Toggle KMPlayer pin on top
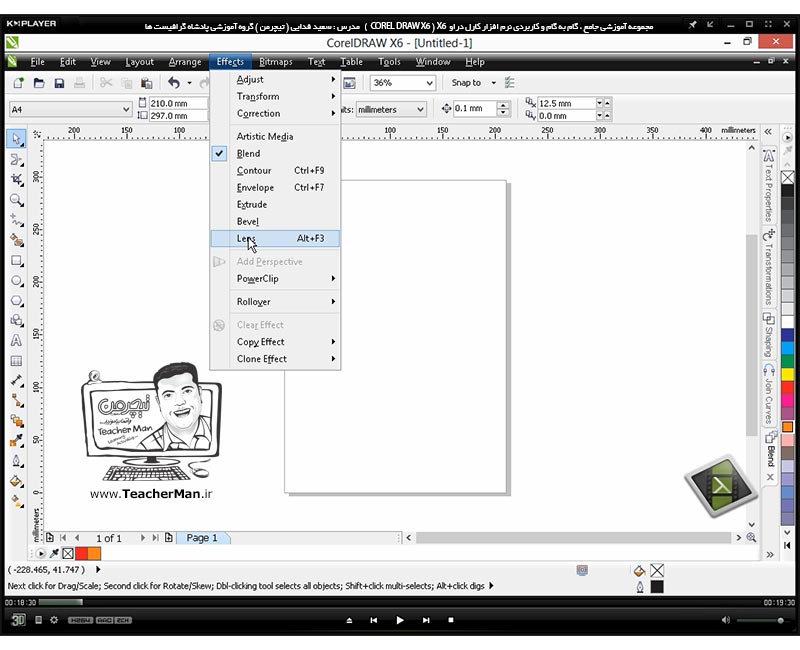Screen dimensions: 800x650 click(x=692, y=24)
